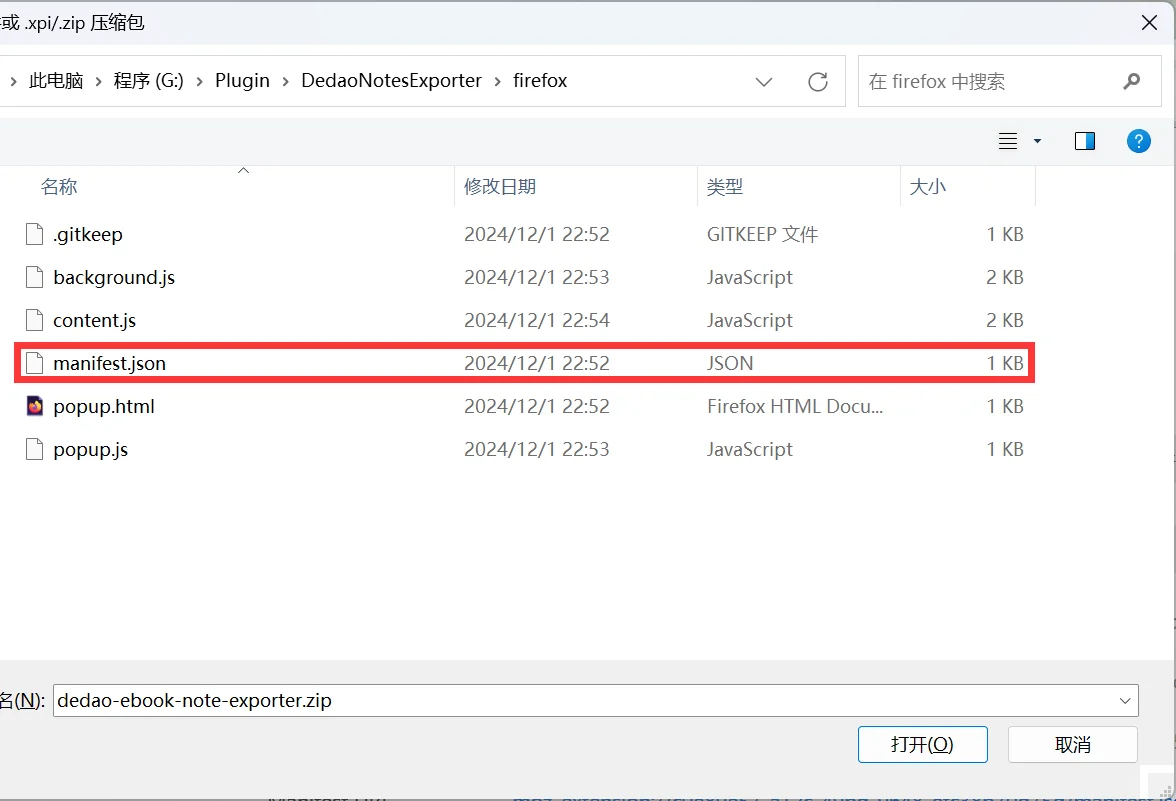1176x801 pixels.
Task: Close the file dialog window
Action: (x=1149, y=22)
